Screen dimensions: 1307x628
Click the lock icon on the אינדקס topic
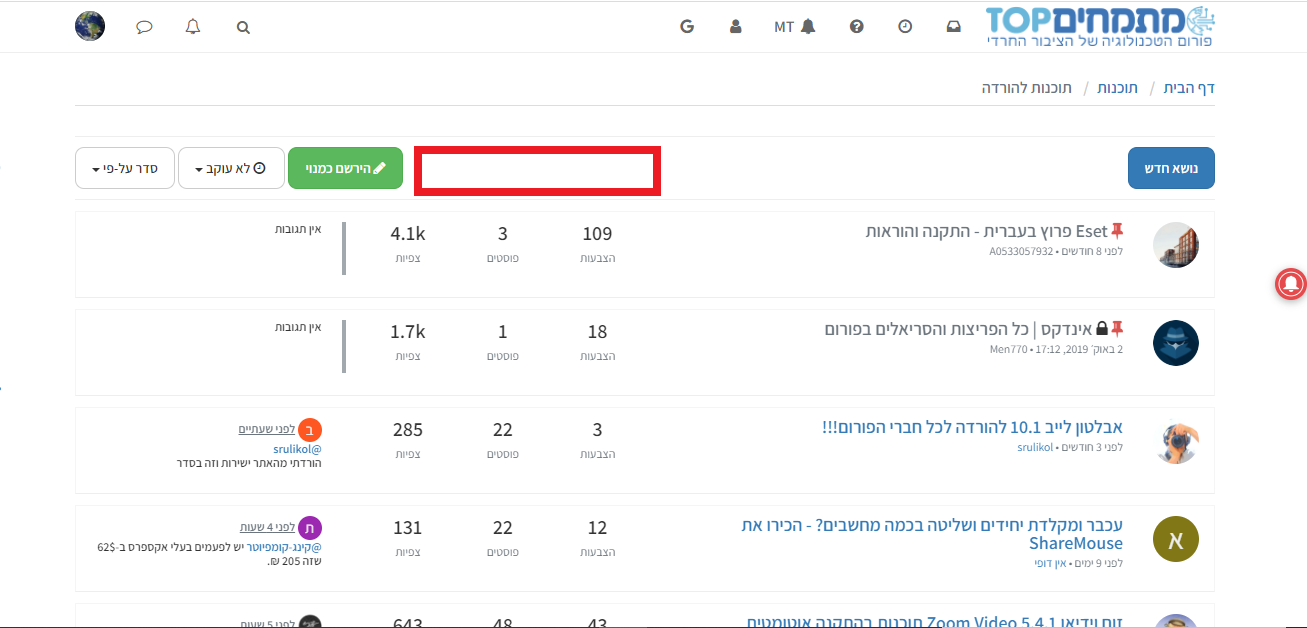[x=1102, y=329]
